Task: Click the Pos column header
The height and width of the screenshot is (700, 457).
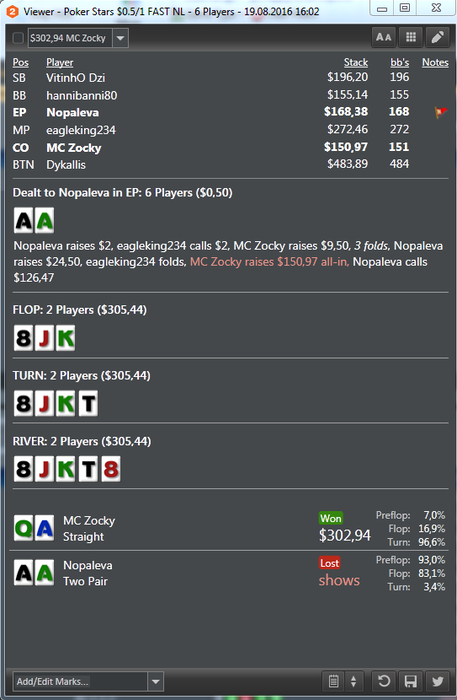Action: click(21, 62)
